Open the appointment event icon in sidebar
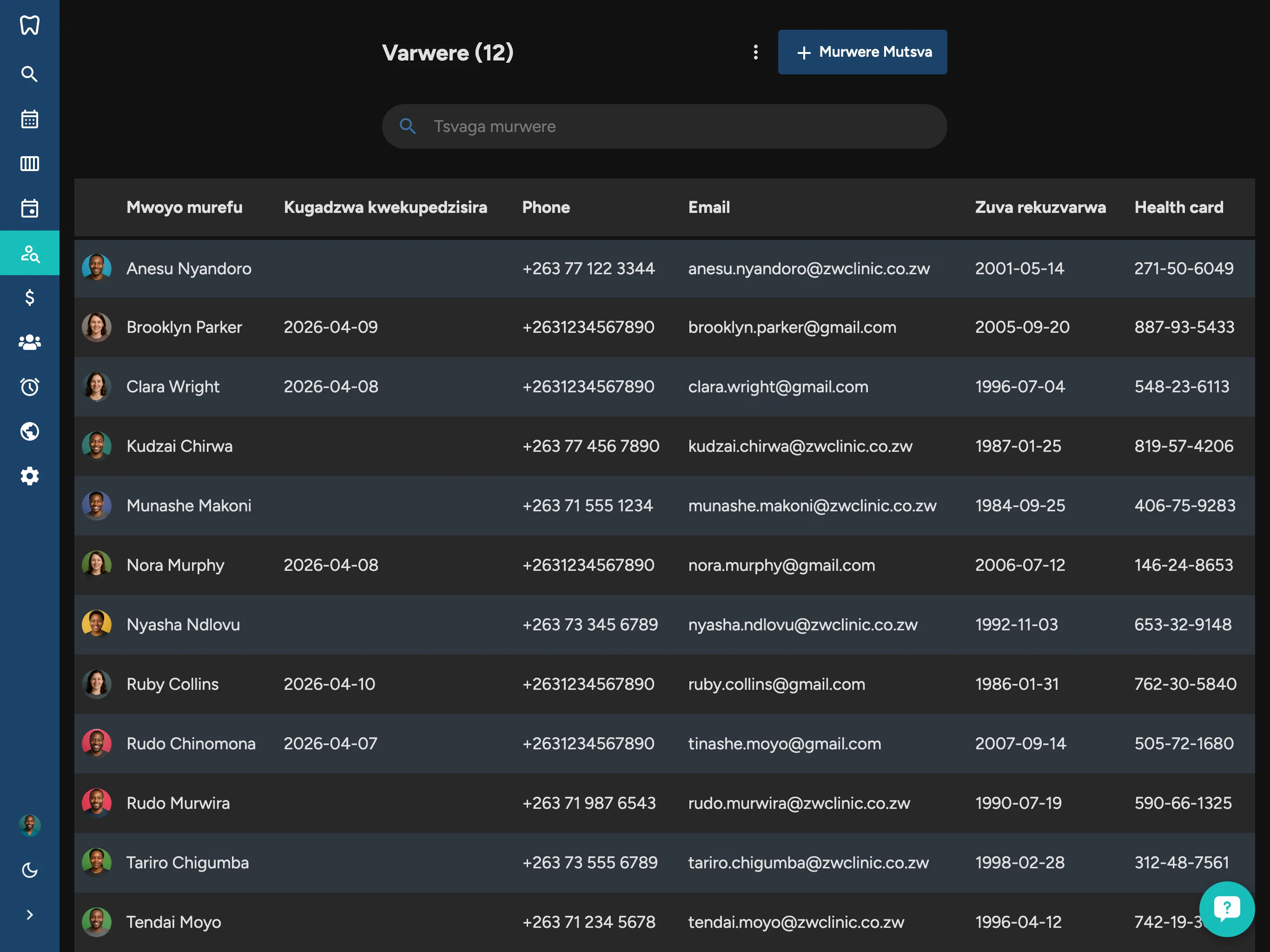The height and width of the screenshot is (952, 1270). point(29,208)
